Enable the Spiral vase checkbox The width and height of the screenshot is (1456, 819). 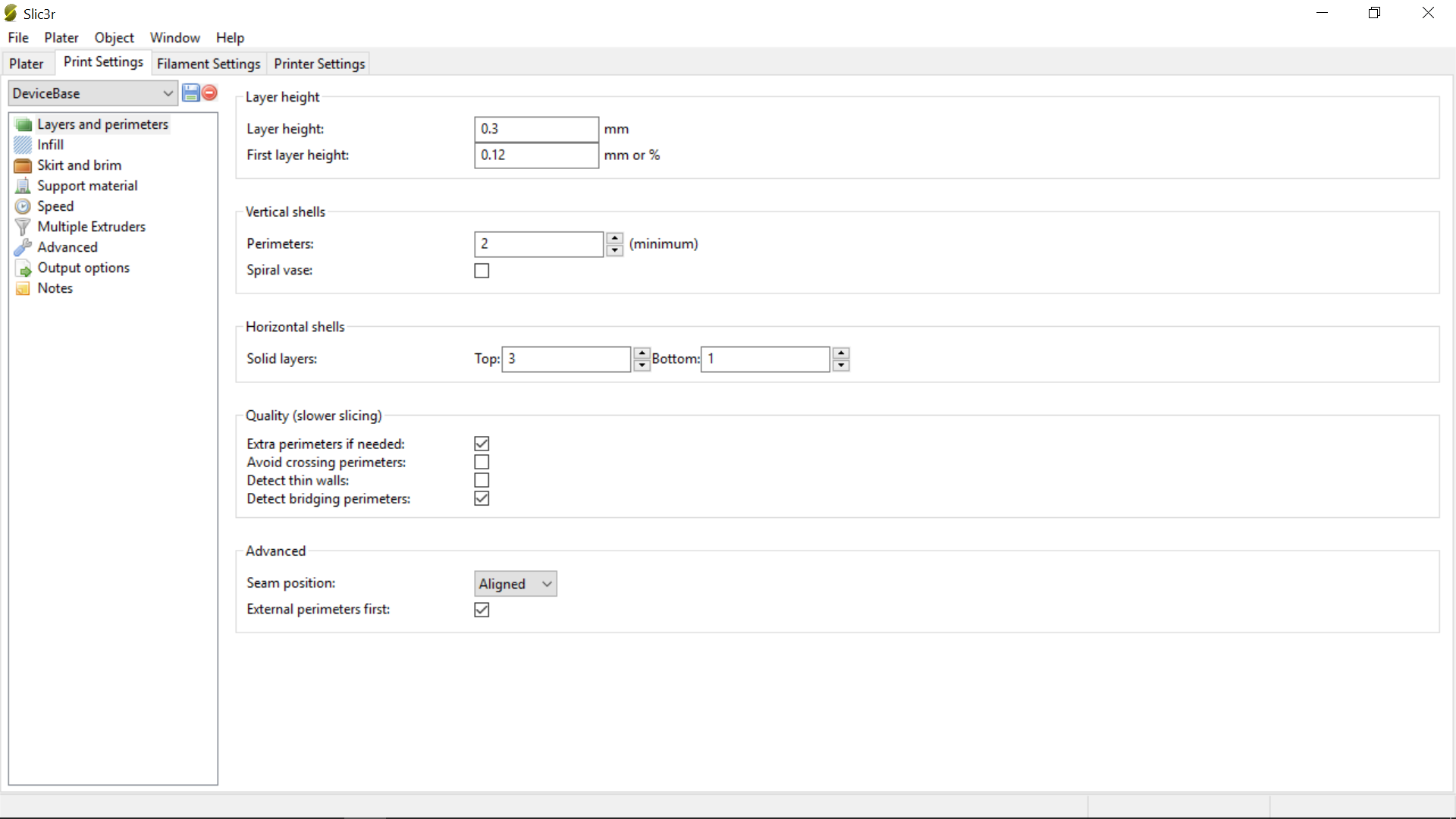pyautogui.click(x=482, y=271)
